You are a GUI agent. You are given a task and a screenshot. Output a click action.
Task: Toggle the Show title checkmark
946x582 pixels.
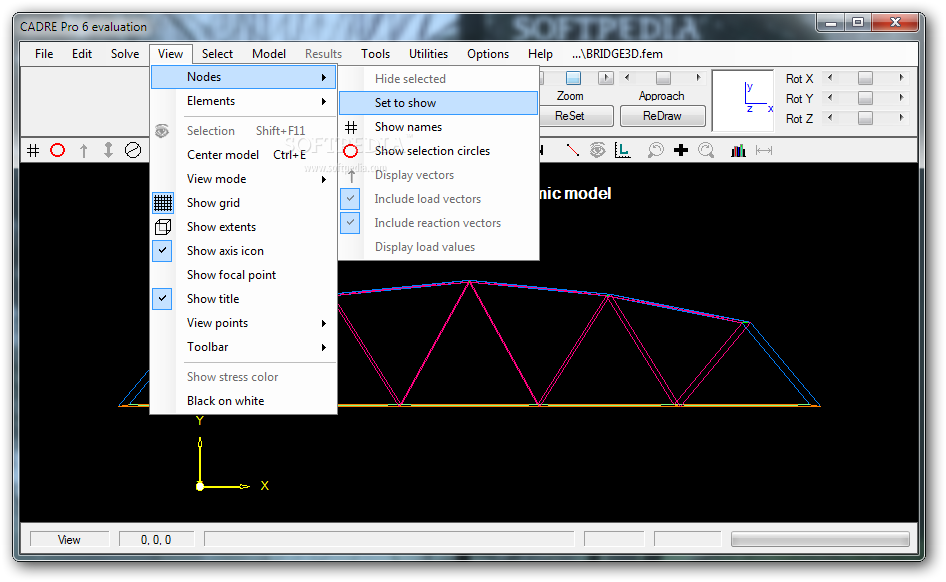pos(162,299)
